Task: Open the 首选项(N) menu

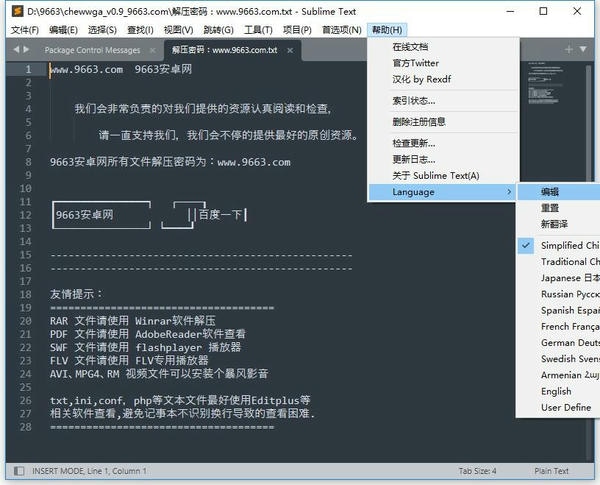Action: [x=342, y=29]
